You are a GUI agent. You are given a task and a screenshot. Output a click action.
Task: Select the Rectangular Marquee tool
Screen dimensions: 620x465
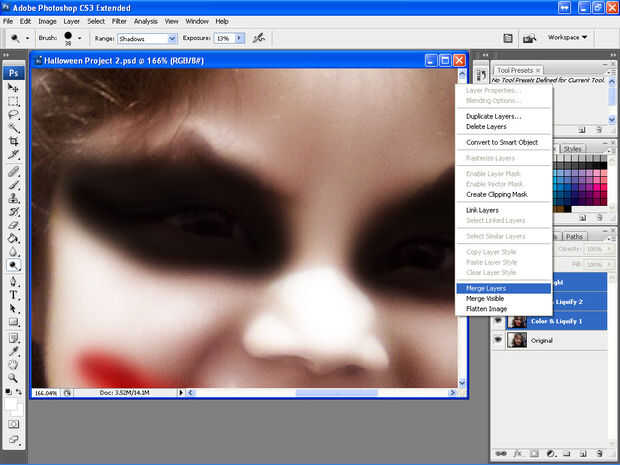click(x=13, y=101)
